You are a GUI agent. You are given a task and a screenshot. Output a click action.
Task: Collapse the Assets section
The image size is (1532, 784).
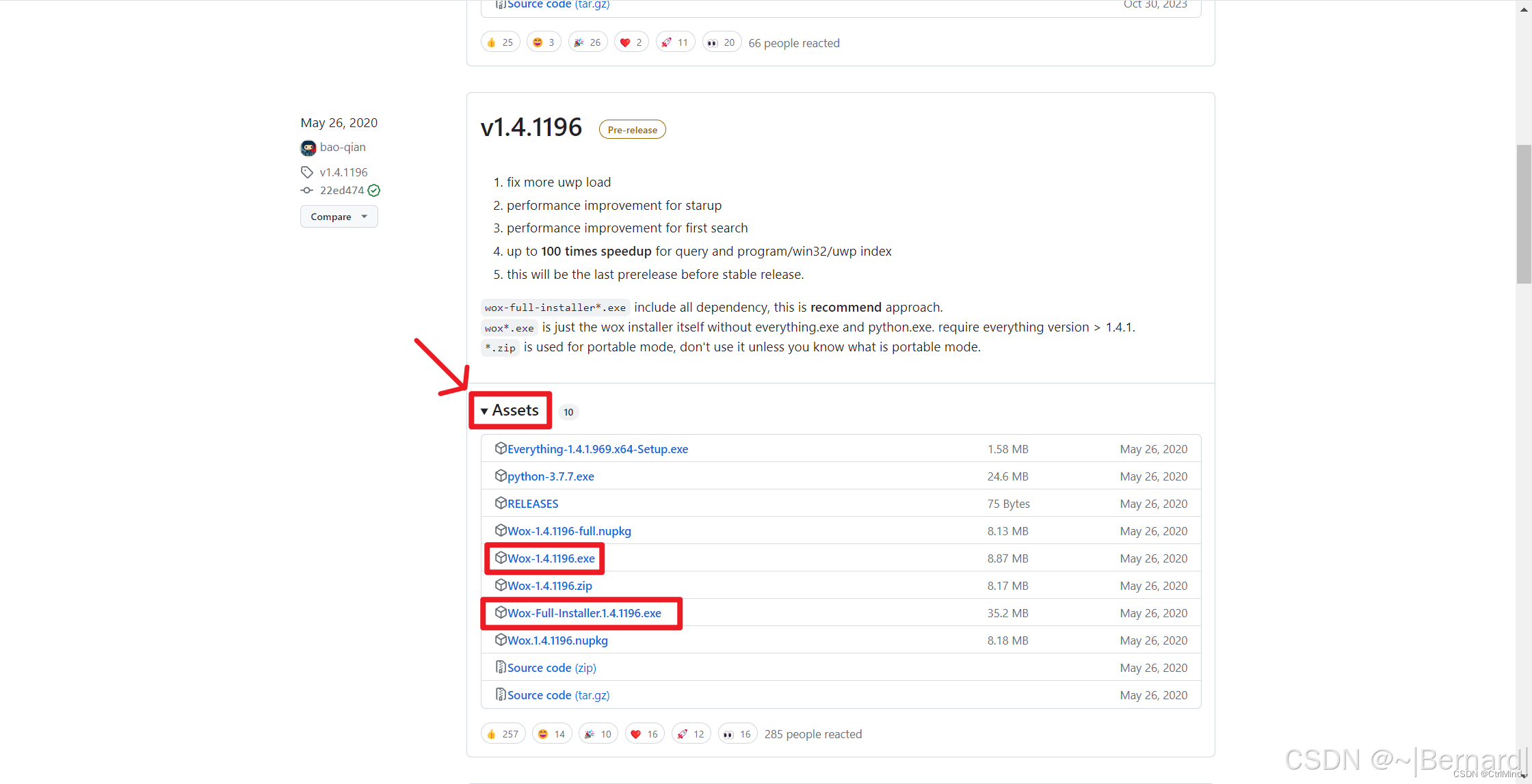click(510, 410)
